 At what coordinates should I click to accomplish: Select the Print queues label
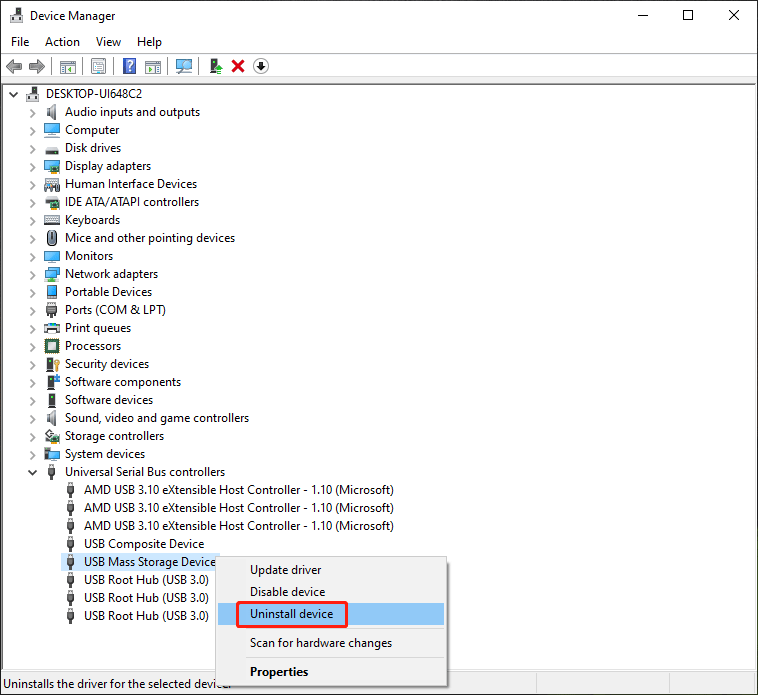pos(98,328)
